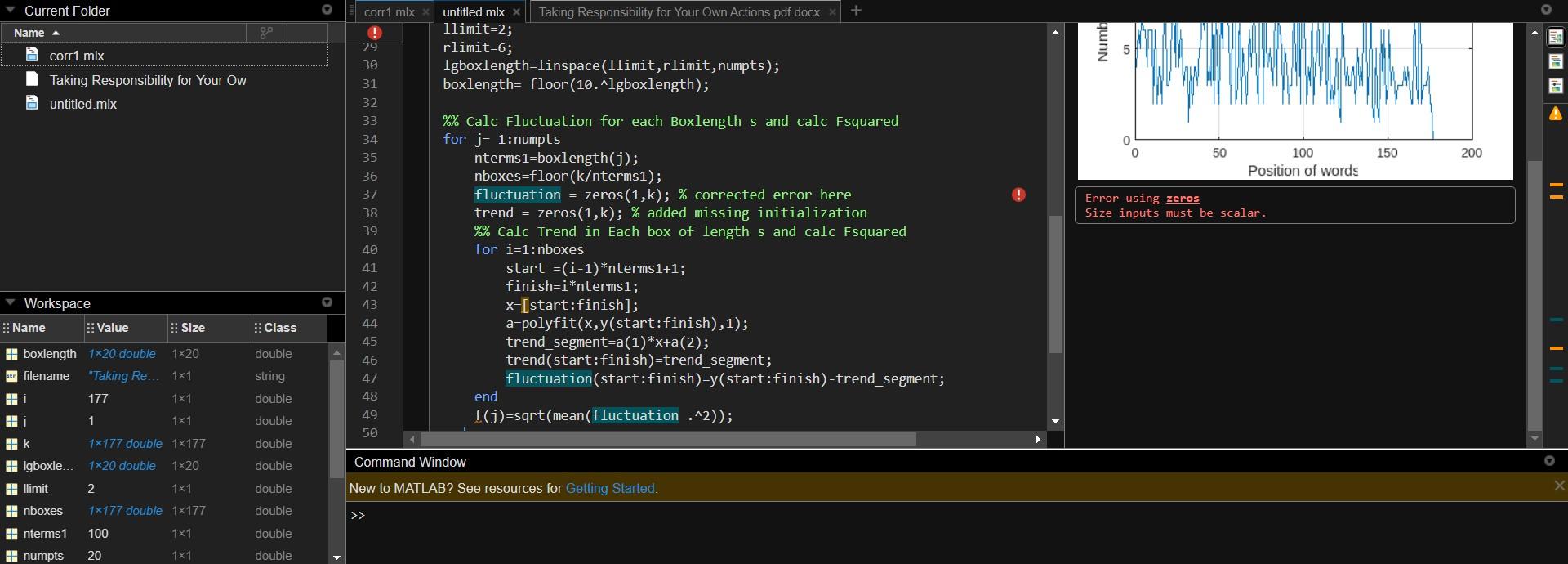Select numpts variable icon in Workspace

tap(11, 556)
